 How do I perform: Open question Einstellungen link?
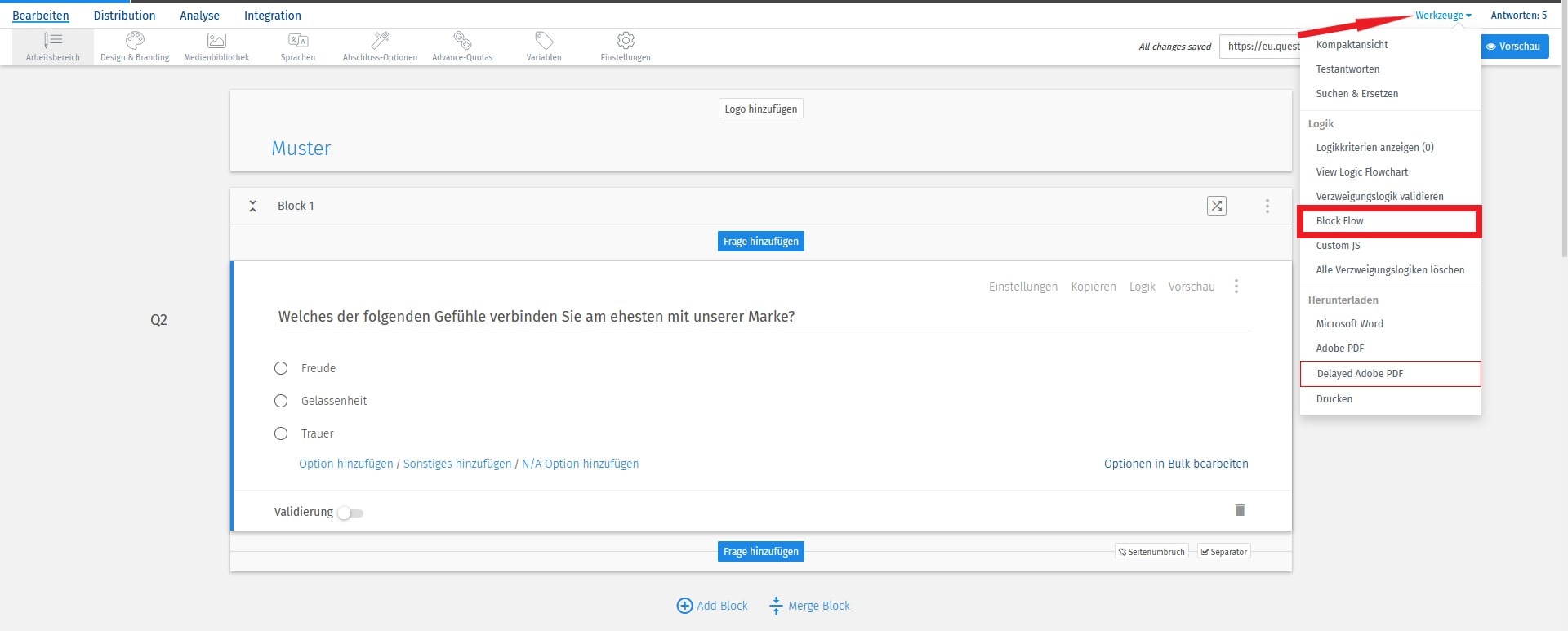pos(1023,287)
